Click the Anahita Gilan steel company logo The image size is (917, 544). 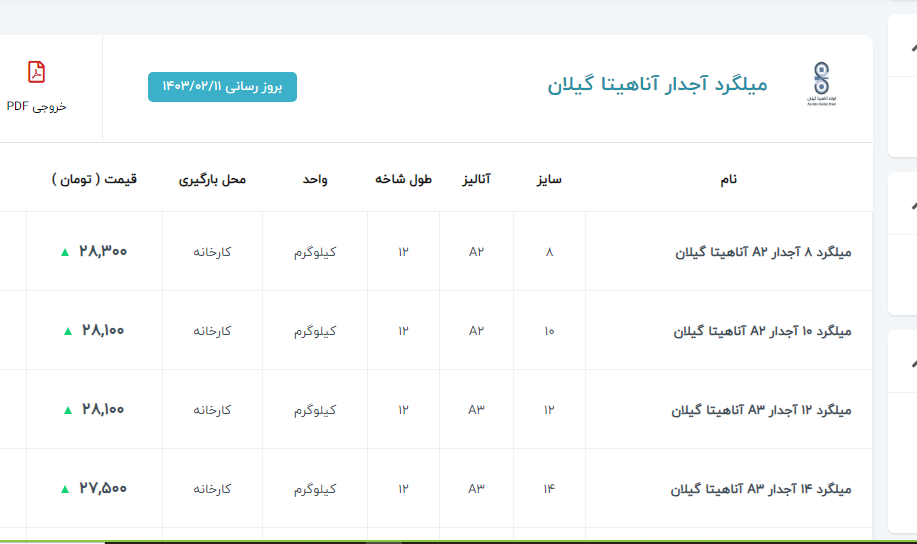(x=821, y=84)
